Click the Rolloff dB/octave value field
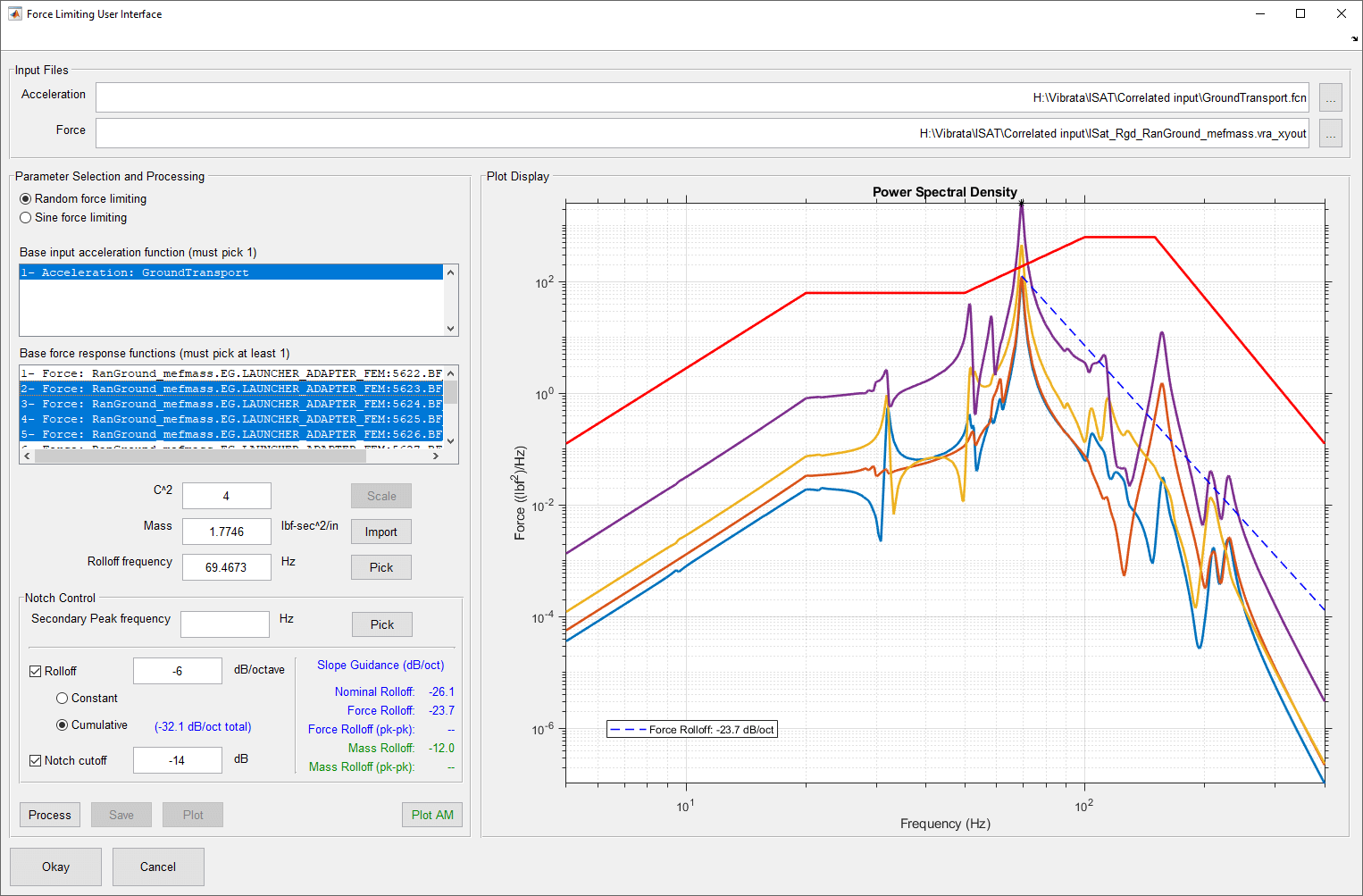Viewport: 1363px width, 896px height. click(178, 671)
